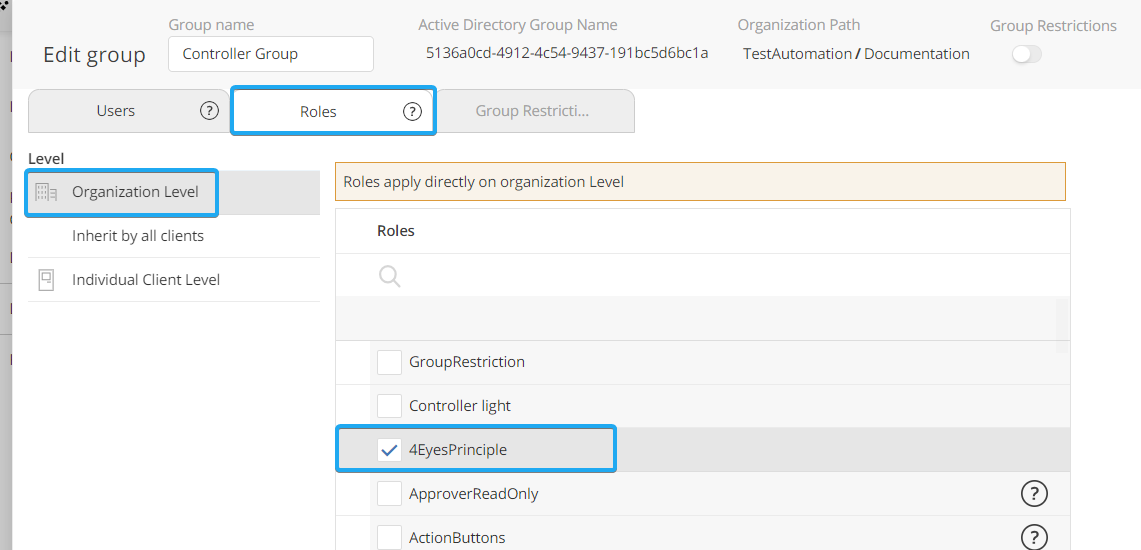Image resolution: width=1141 pixels, height=550 pixels.
Task: Click the help icon on Users tab
Action: 209,111
